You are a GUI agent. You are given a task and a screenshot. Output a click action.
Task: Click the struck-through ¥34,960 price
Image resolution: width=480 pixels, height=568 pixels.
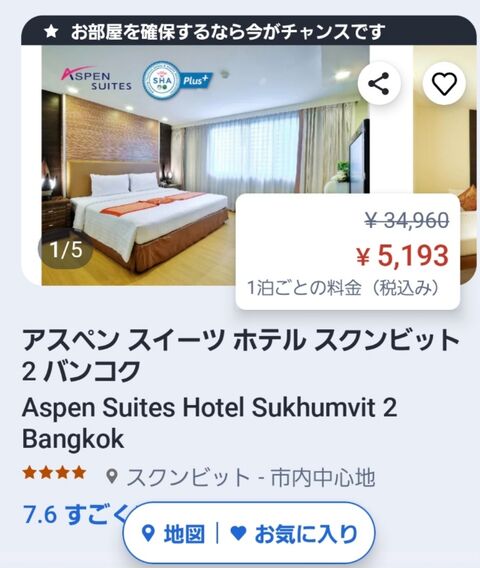coord(407,220)
